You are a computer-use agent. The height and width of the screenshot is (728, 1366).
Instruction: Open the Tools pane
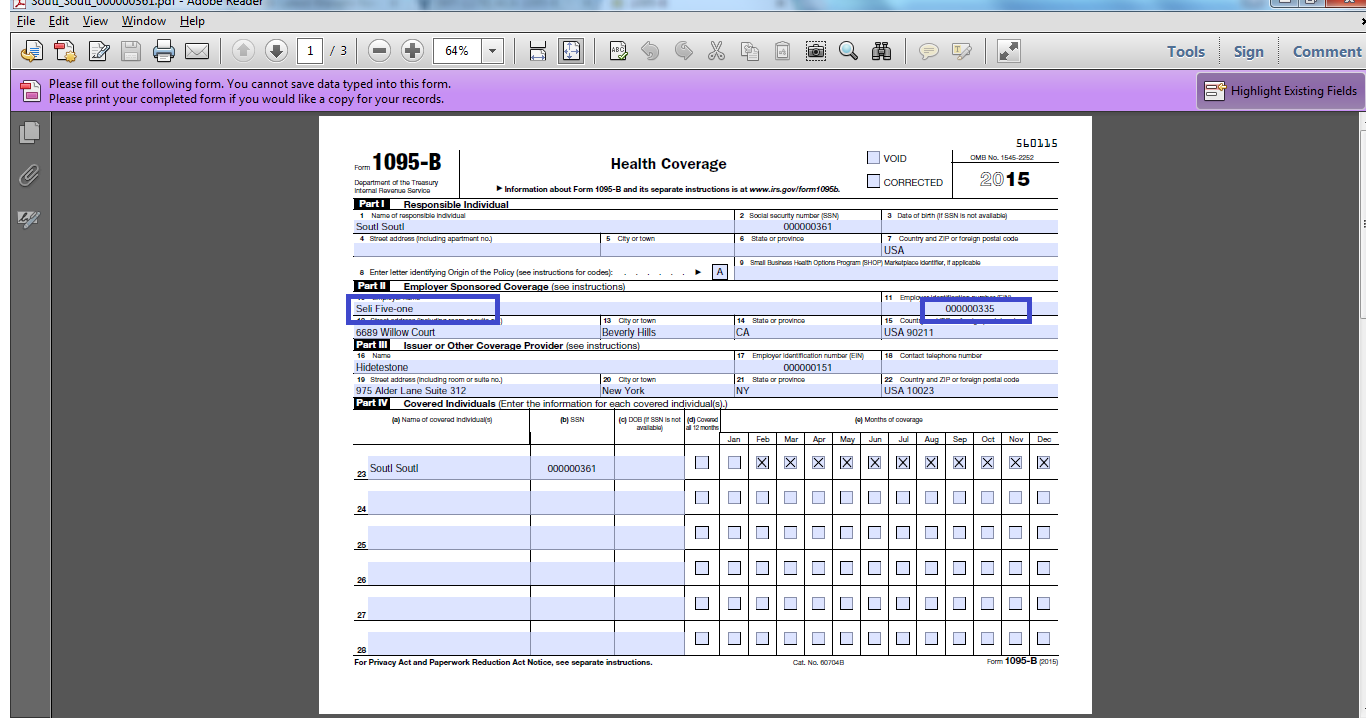1185,52
